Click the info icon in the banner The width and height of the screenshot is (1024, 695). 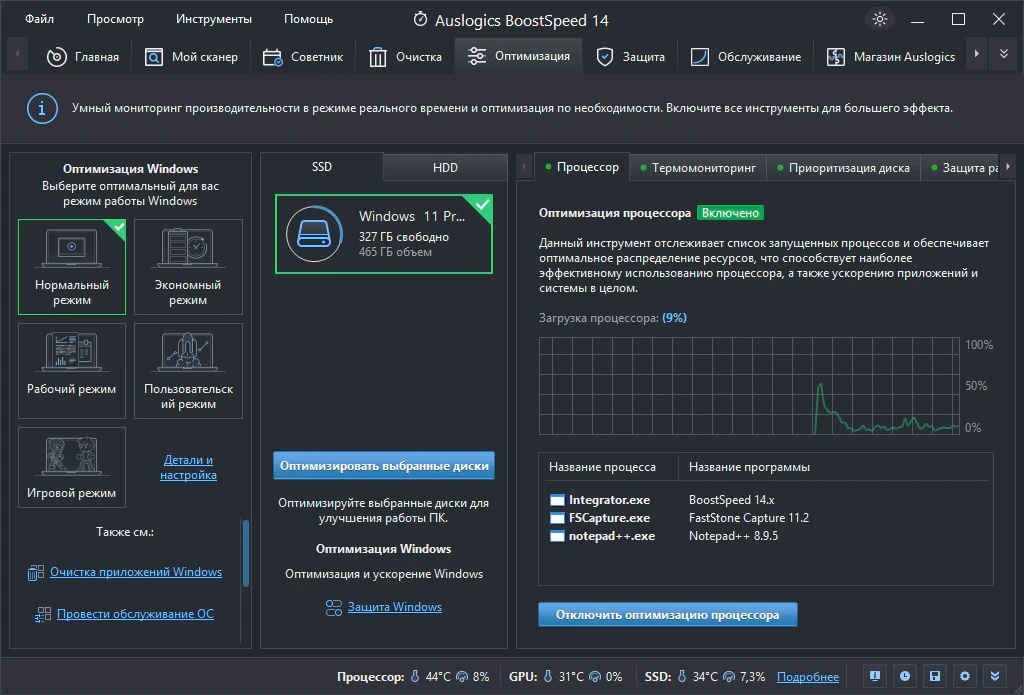coord(42,108)
